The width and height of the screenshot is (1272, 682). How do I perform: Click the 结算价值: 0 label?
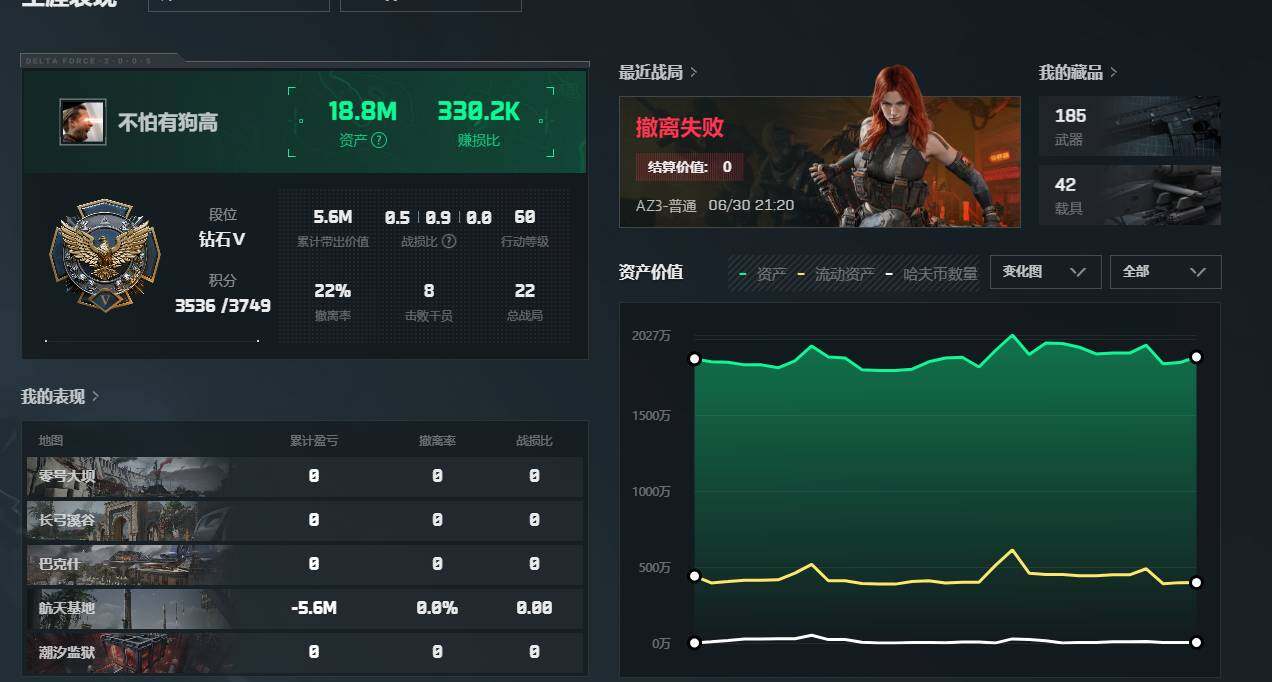click(x=690, y=167)
